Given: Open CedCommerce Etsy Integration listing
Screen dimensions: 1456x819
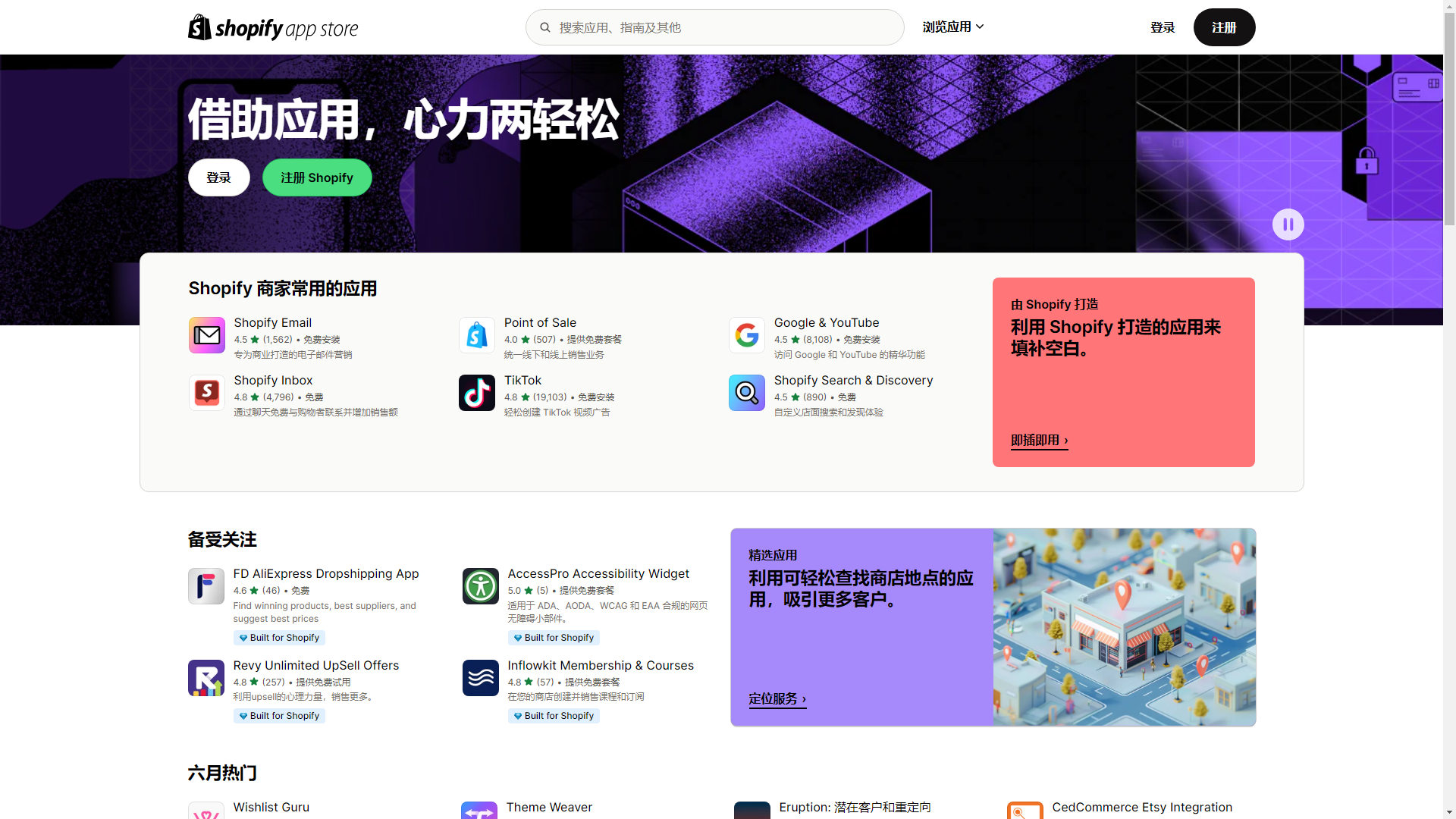Looking at the screenshot, I should pyautogui.click(x=1141, y=807).
